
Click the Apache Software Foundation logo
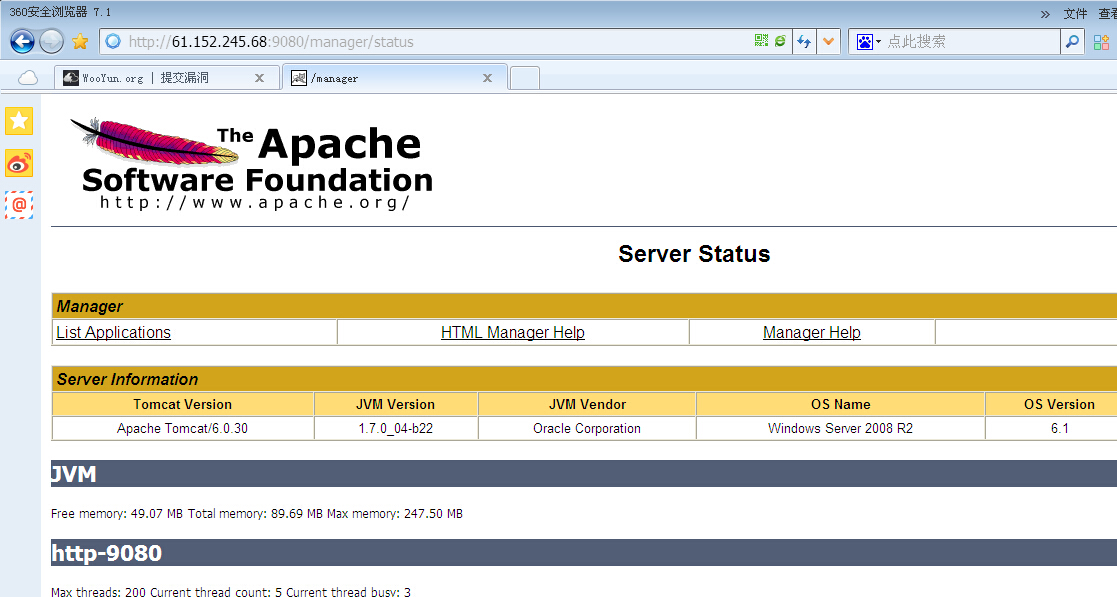coord(253,165)
